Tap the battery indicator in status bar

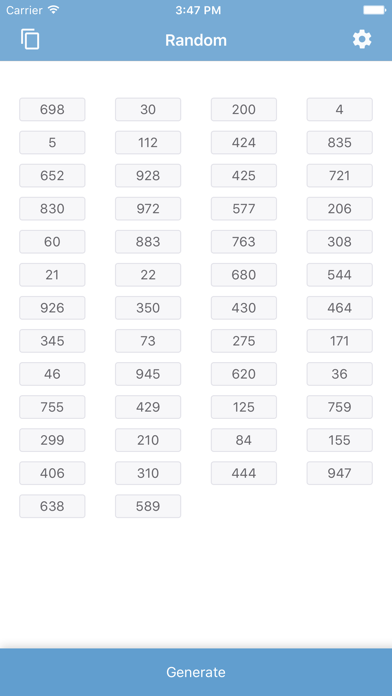(375, 10)
